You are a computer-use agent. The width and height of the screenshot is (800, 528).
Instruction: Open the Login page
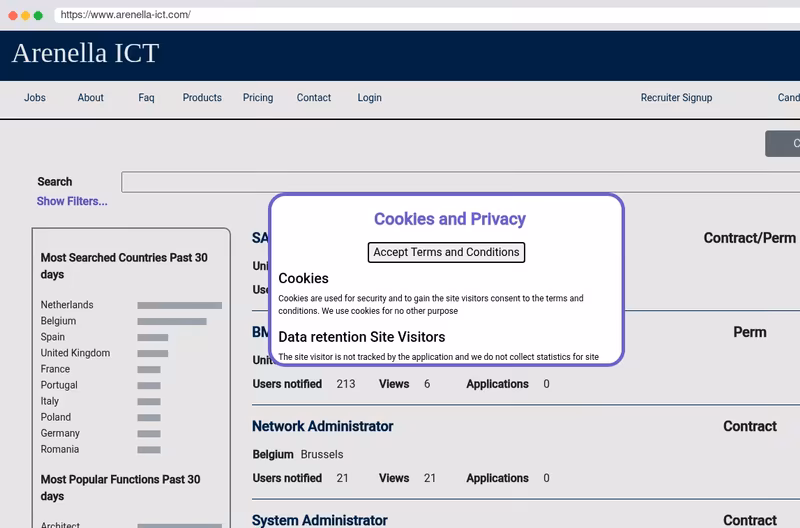point(369,97)
